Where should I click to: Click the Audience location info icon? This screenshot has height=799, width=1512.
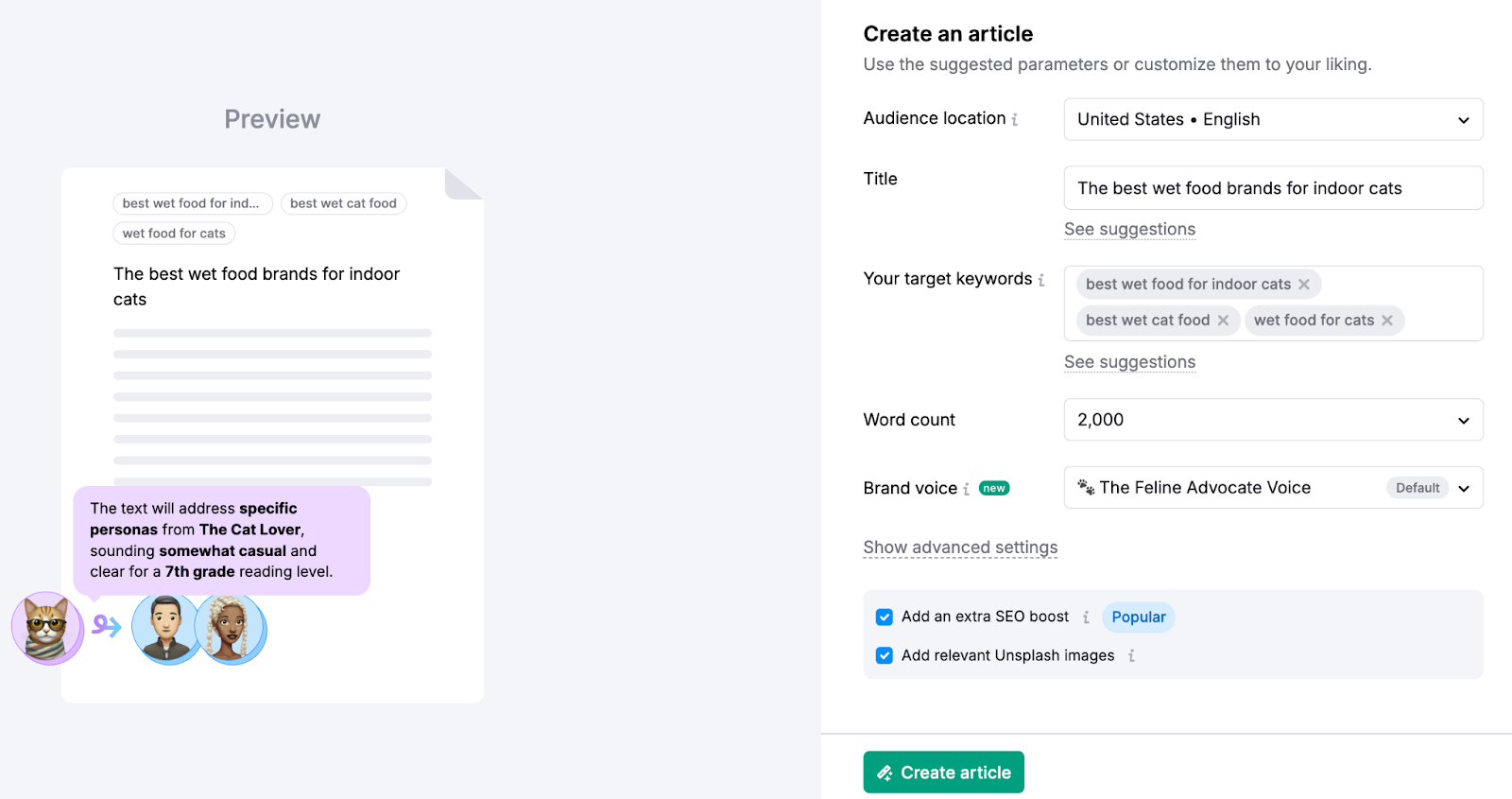pyautogui.click(x=1015, y=119)
